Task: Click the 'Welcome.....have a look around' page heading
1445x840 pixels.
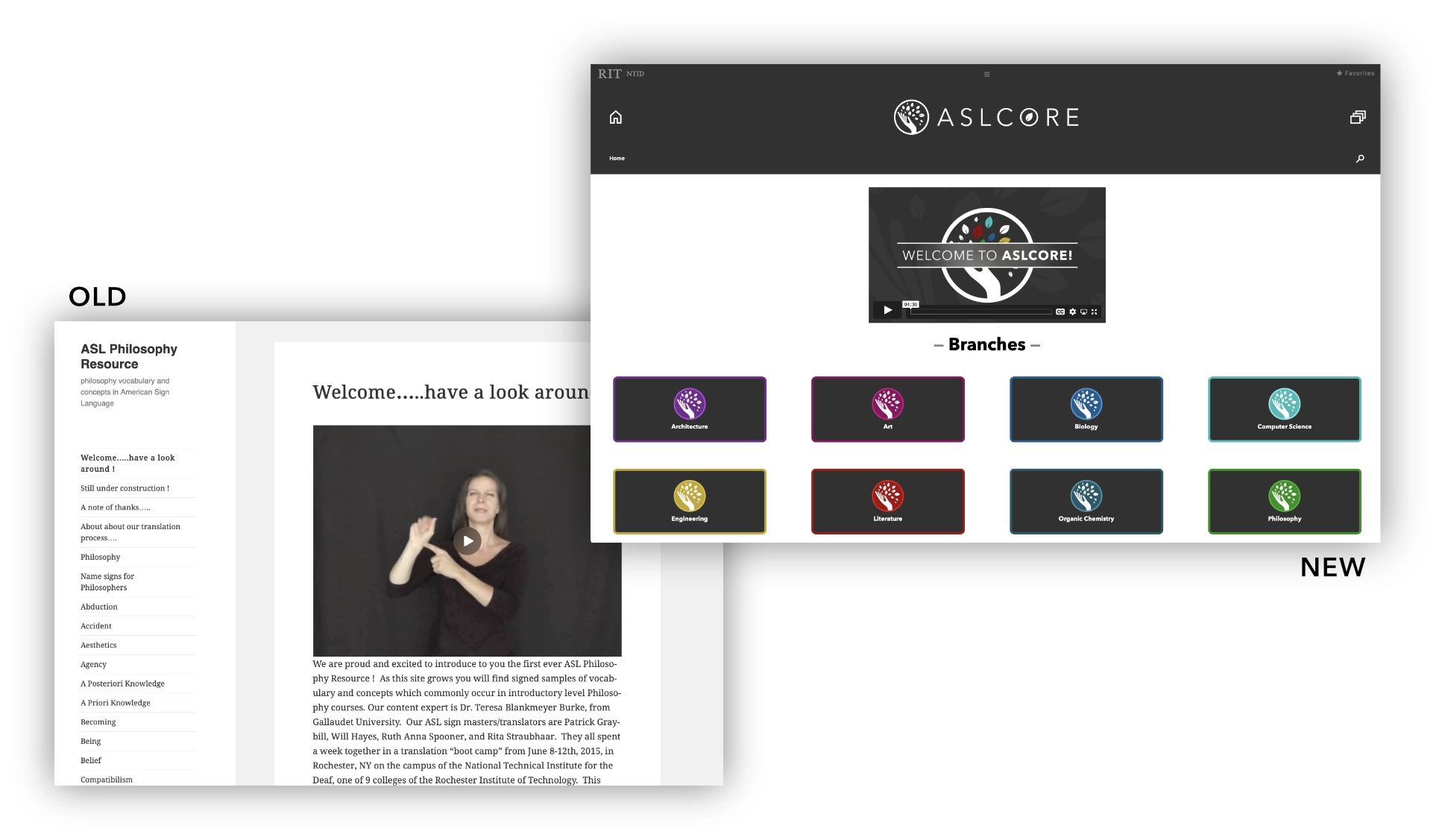Action: 451,392
